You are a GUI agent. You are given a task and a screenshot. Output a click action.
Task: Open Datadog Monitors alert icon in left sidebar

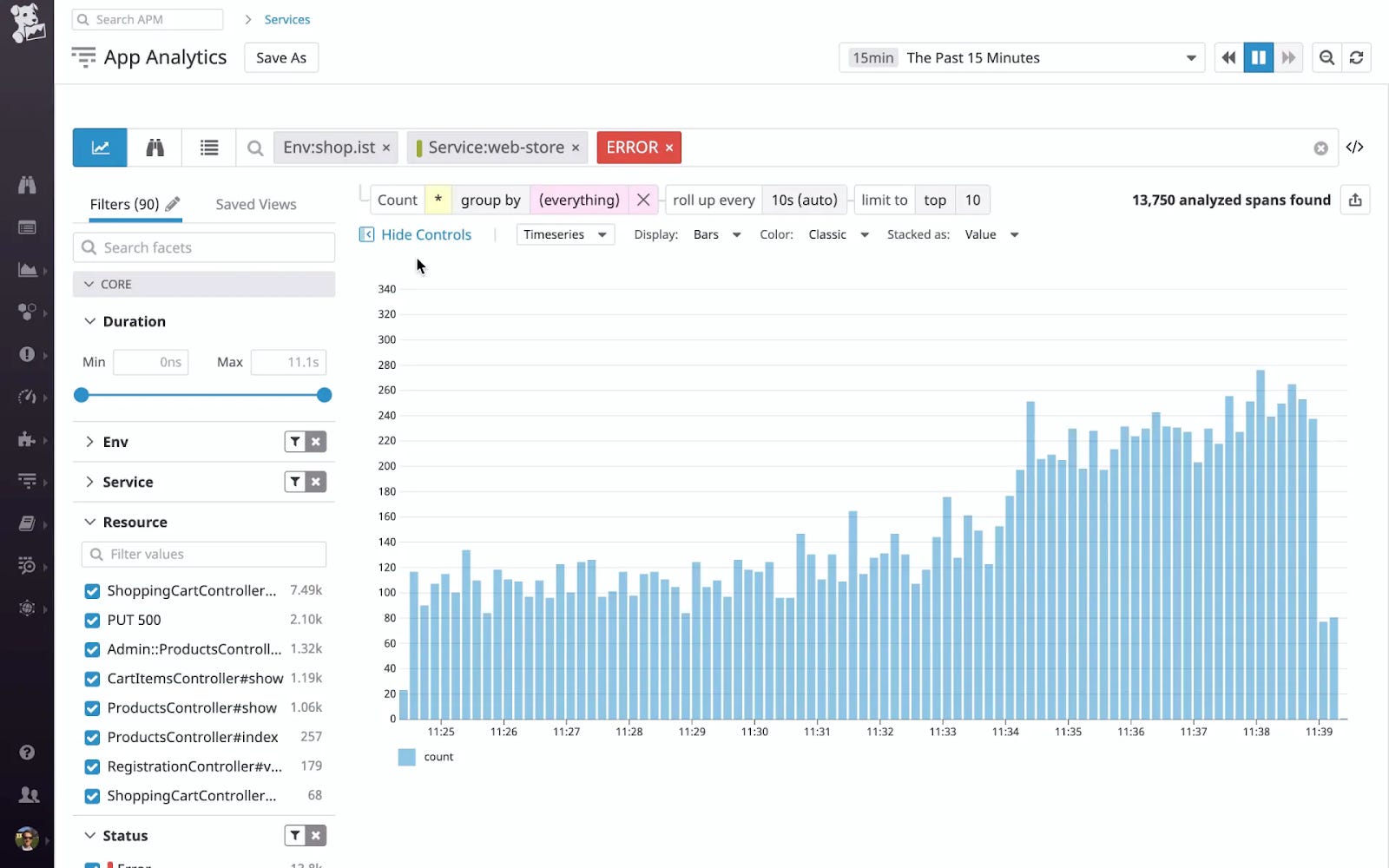(28, 354)
